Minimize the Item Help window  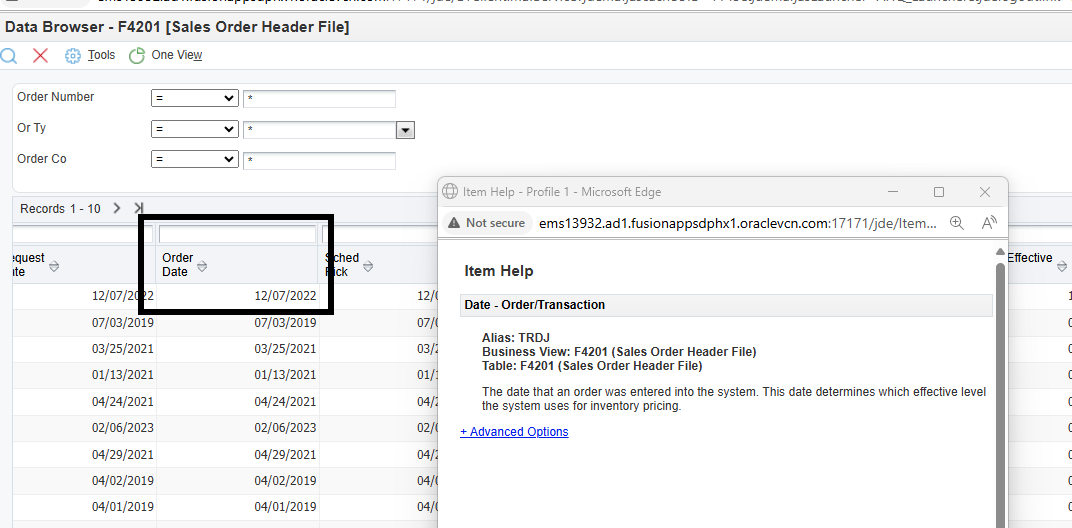tap(893, 192)
